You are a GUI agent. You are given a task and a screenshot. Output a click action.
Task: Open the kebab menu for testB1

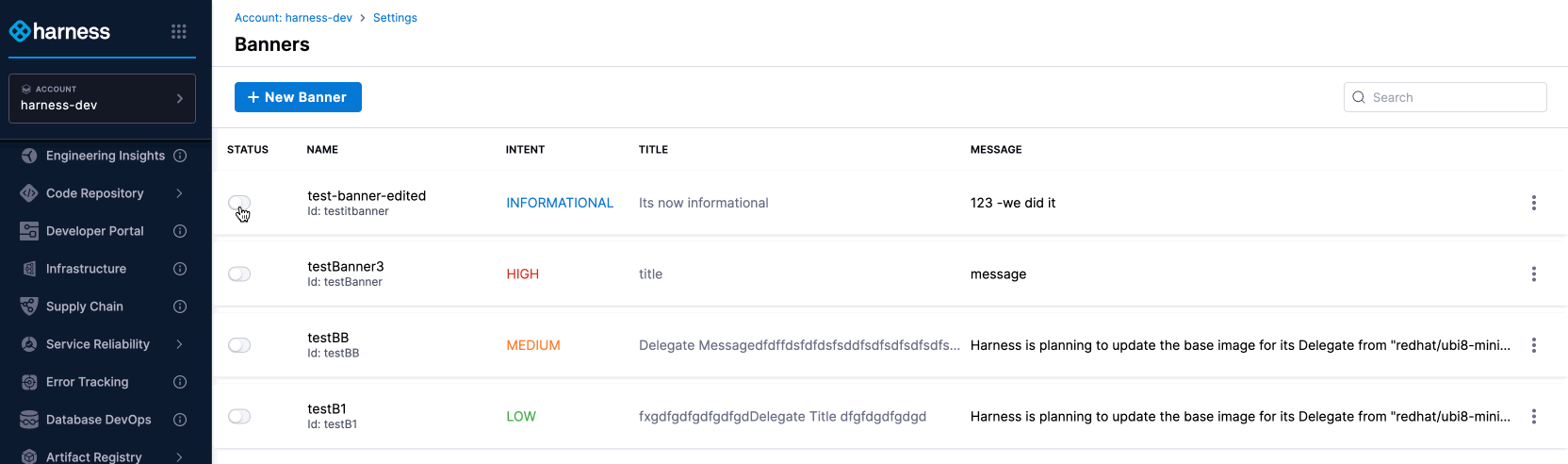[1533, 417]
